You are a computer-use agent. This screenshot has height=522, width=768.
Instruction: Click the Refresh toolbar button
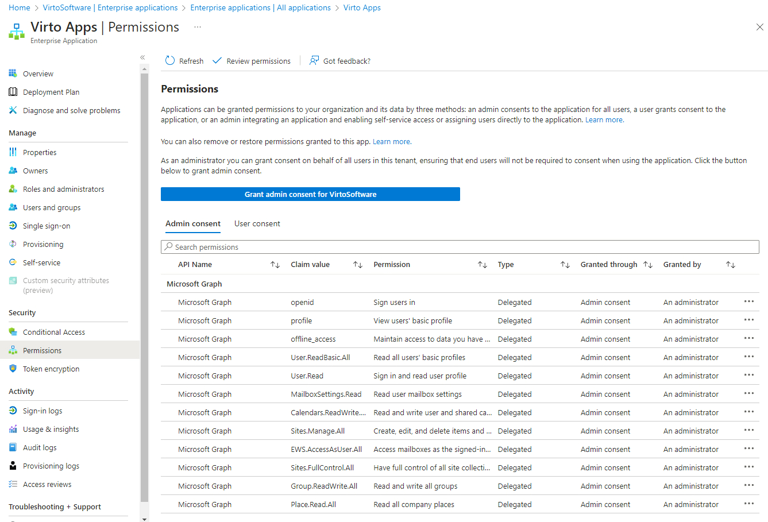[184, 61]
